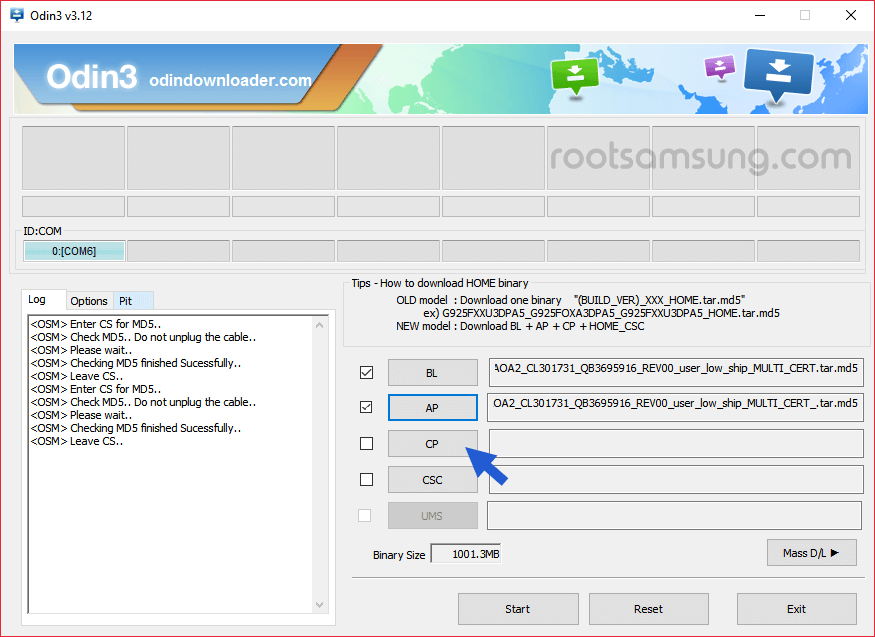Screen dimensions: 875x637
Task: Click the Odin3 app icon in title bar
Action: tap(17, 15)
